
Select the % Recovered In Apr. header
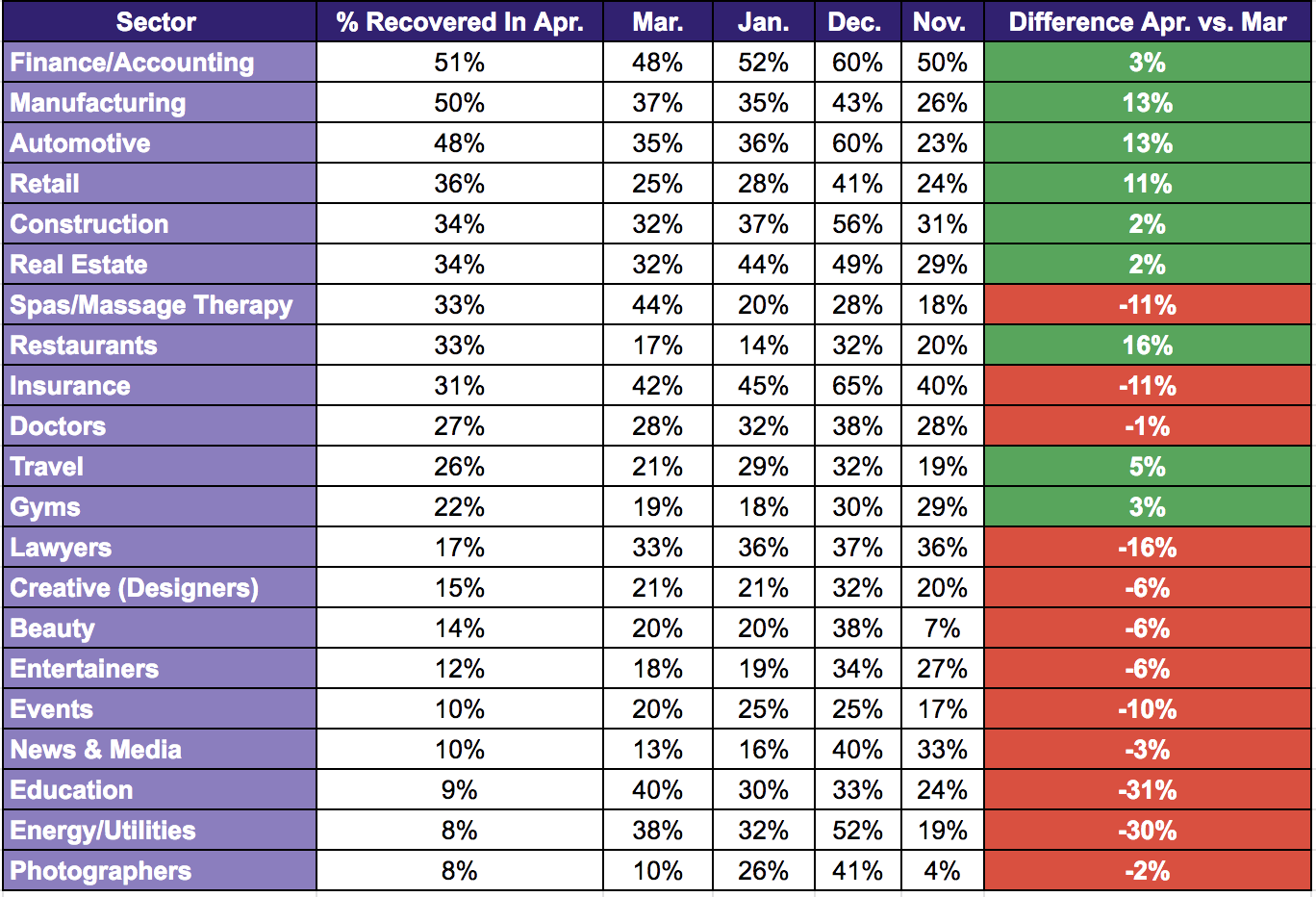(459, 22)
